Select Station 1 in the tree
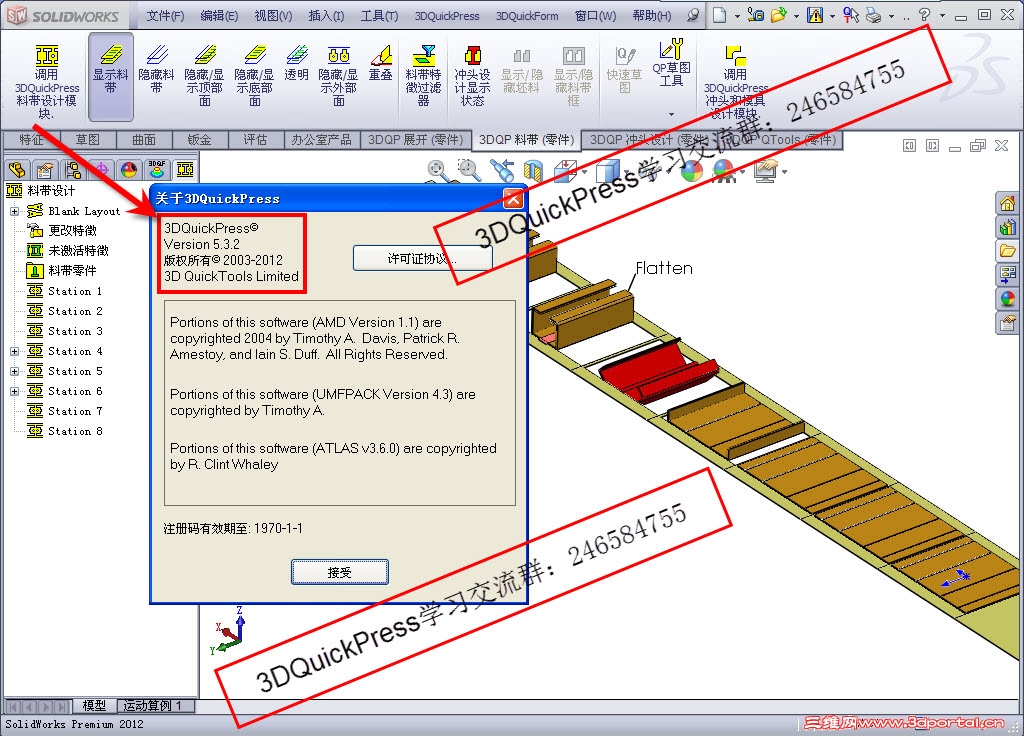Image resolution: width=1024 pixels, height=736 pixels. pyautogui.click(x=74, y=291)
